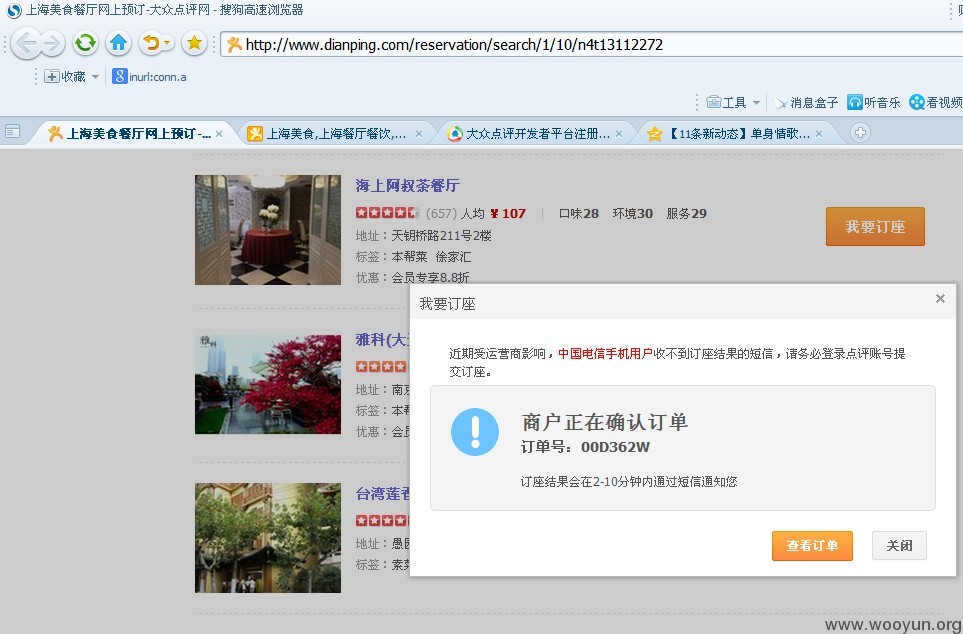
Task: Click the 中国电信手机用户 red text
Action: pyautogui.click(x=605, y=353)
